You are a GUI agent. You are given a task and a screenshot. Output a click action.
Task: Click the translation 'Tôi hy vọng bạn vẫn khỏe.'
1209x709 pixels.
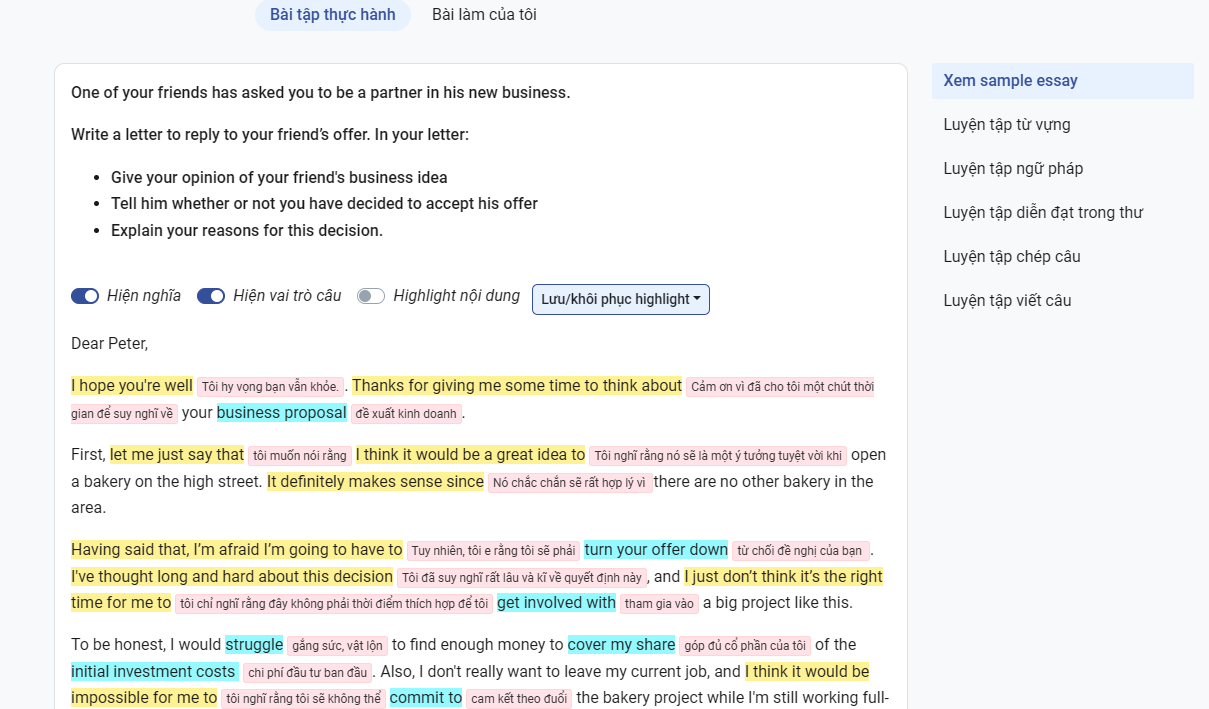coord(271,387)
